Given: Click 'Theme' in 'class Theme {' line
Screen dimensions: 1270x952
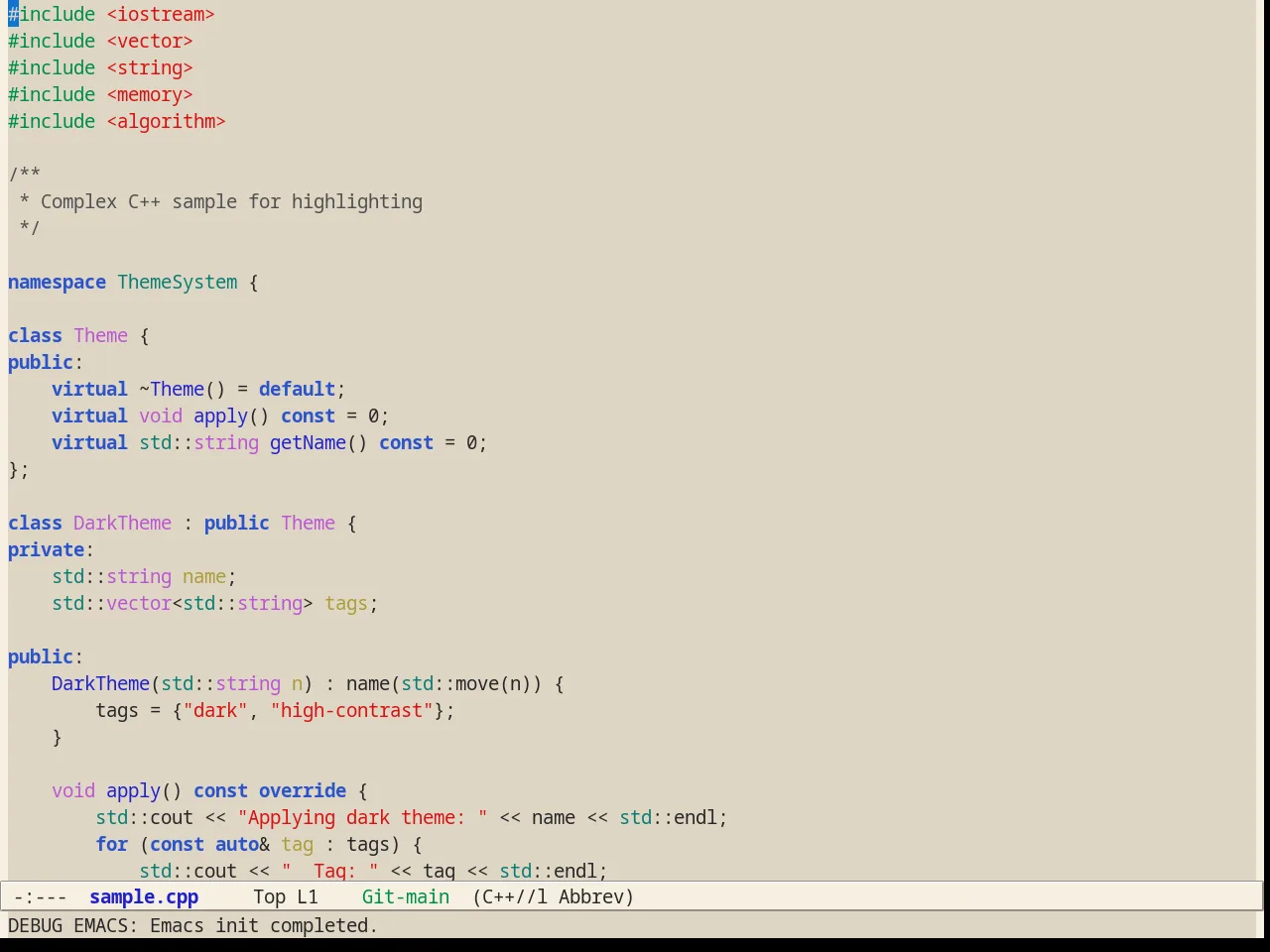Looking at the screenshot, I should [x=100, y=336].
